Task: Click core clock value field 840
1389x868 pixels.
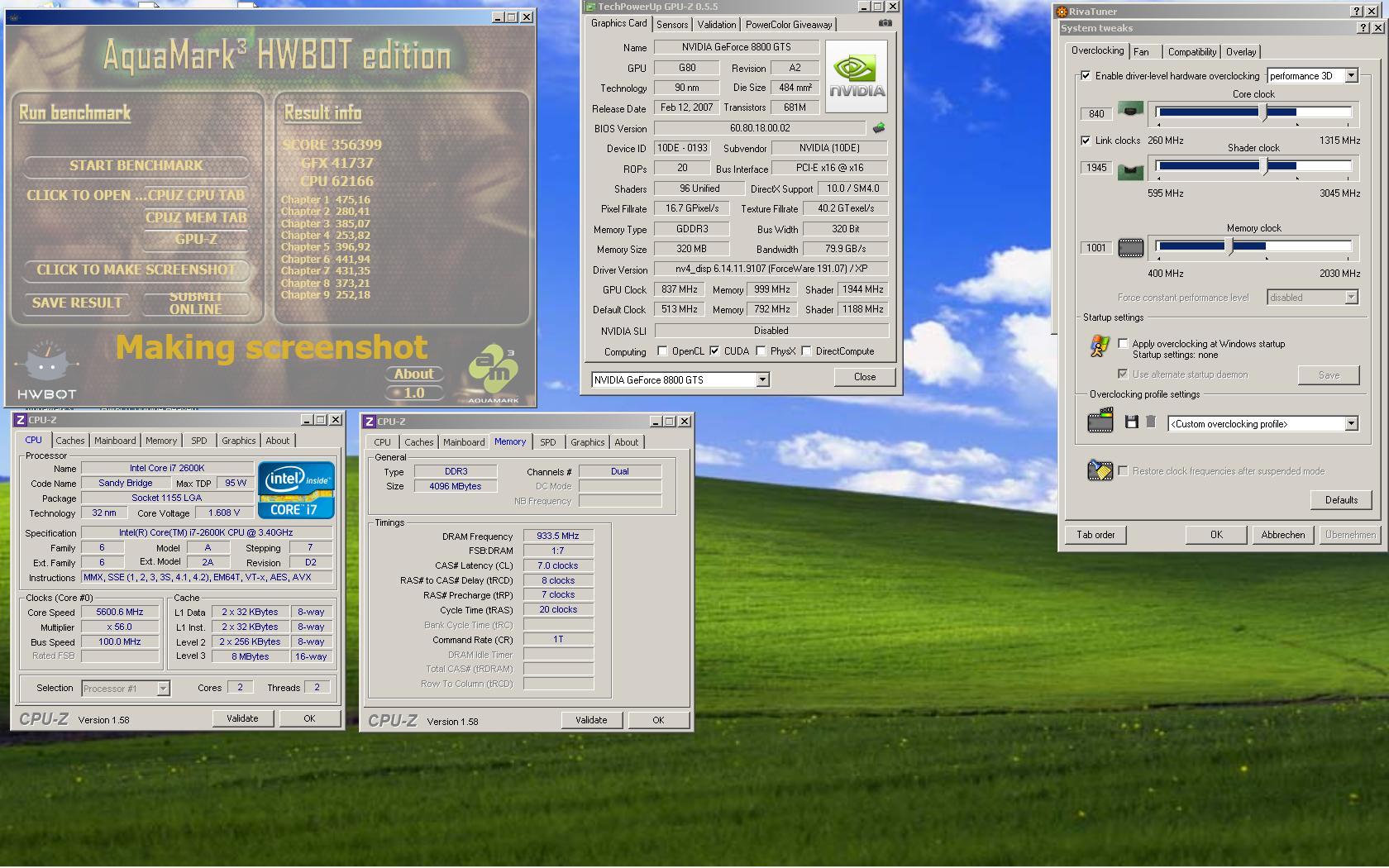Action: point(1096,114)
